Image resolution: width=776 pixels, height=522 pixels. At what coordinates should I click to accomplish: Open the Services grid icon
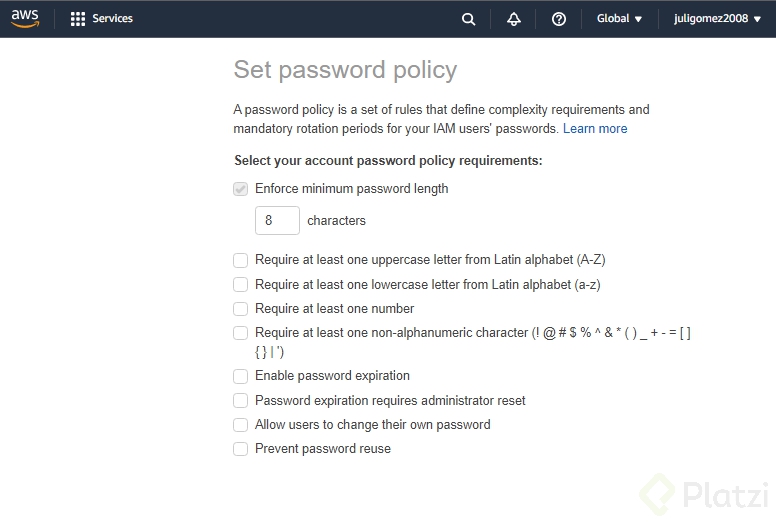(x=78, y=18)
